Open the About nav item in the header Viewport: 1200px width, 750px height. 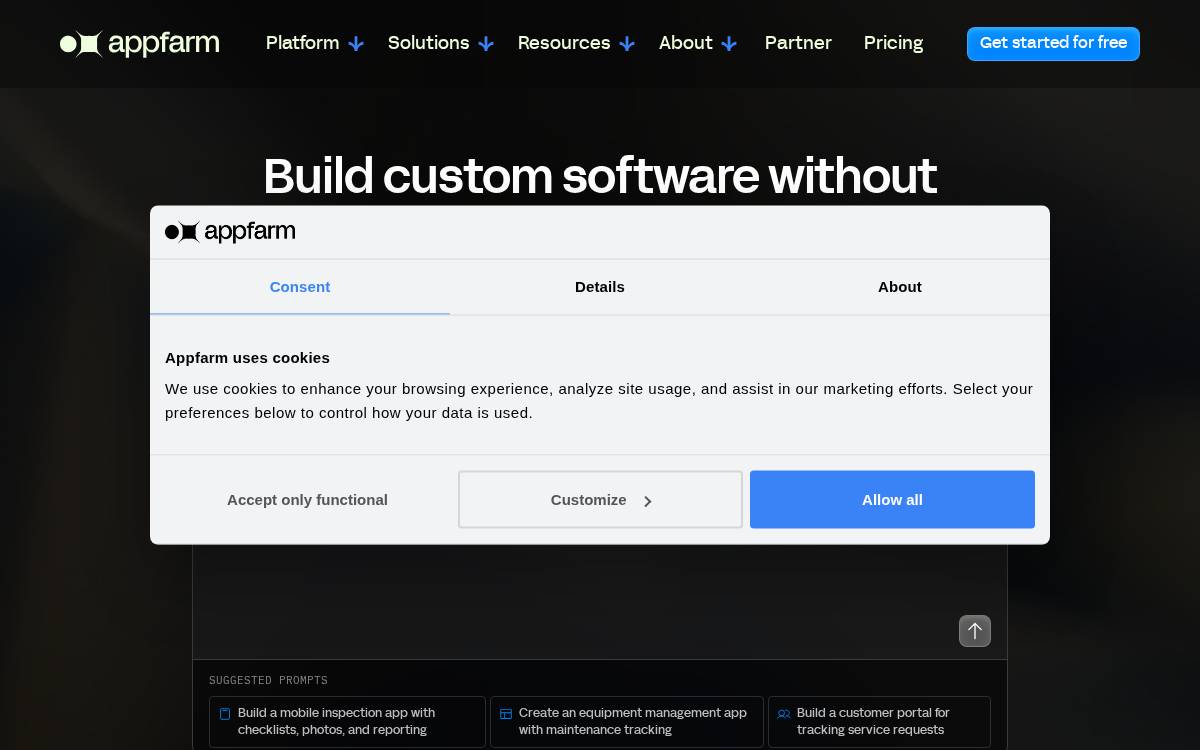(x=686, y=43)
